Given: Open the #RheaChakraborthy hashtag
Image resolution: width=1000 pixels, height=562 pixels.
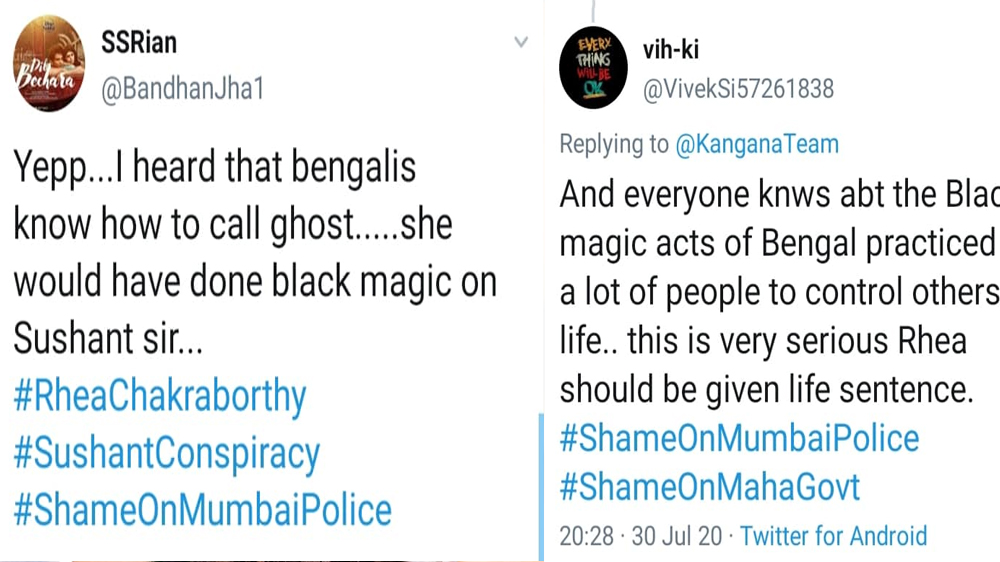Looking at the screenshot, I should [159, 397].
